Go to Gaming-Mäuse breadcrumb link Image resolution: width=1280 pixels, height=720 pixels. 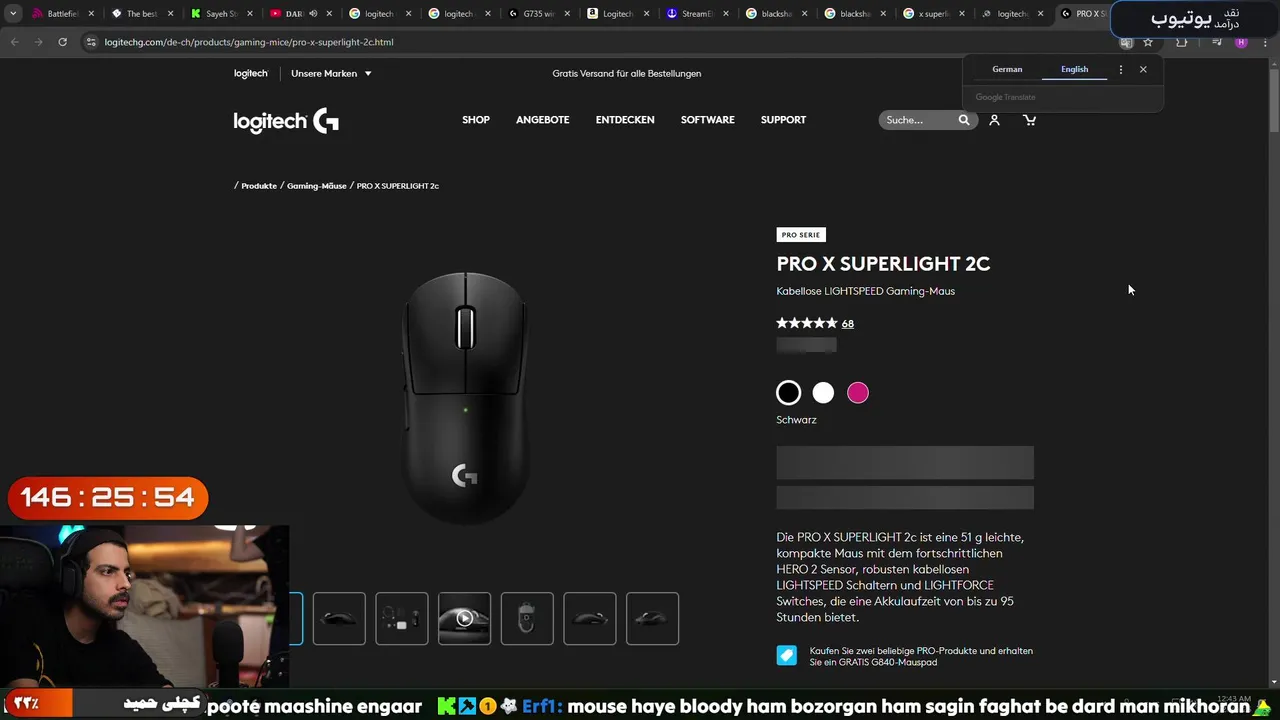click(x=317, y=186)
